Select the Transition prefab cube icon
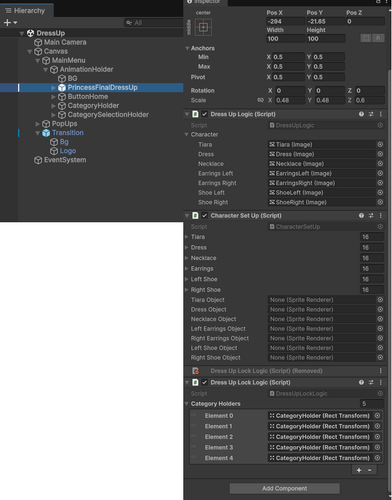Viewport: 392px width, 500px height. pyautogui.click(x=46, y=133)
